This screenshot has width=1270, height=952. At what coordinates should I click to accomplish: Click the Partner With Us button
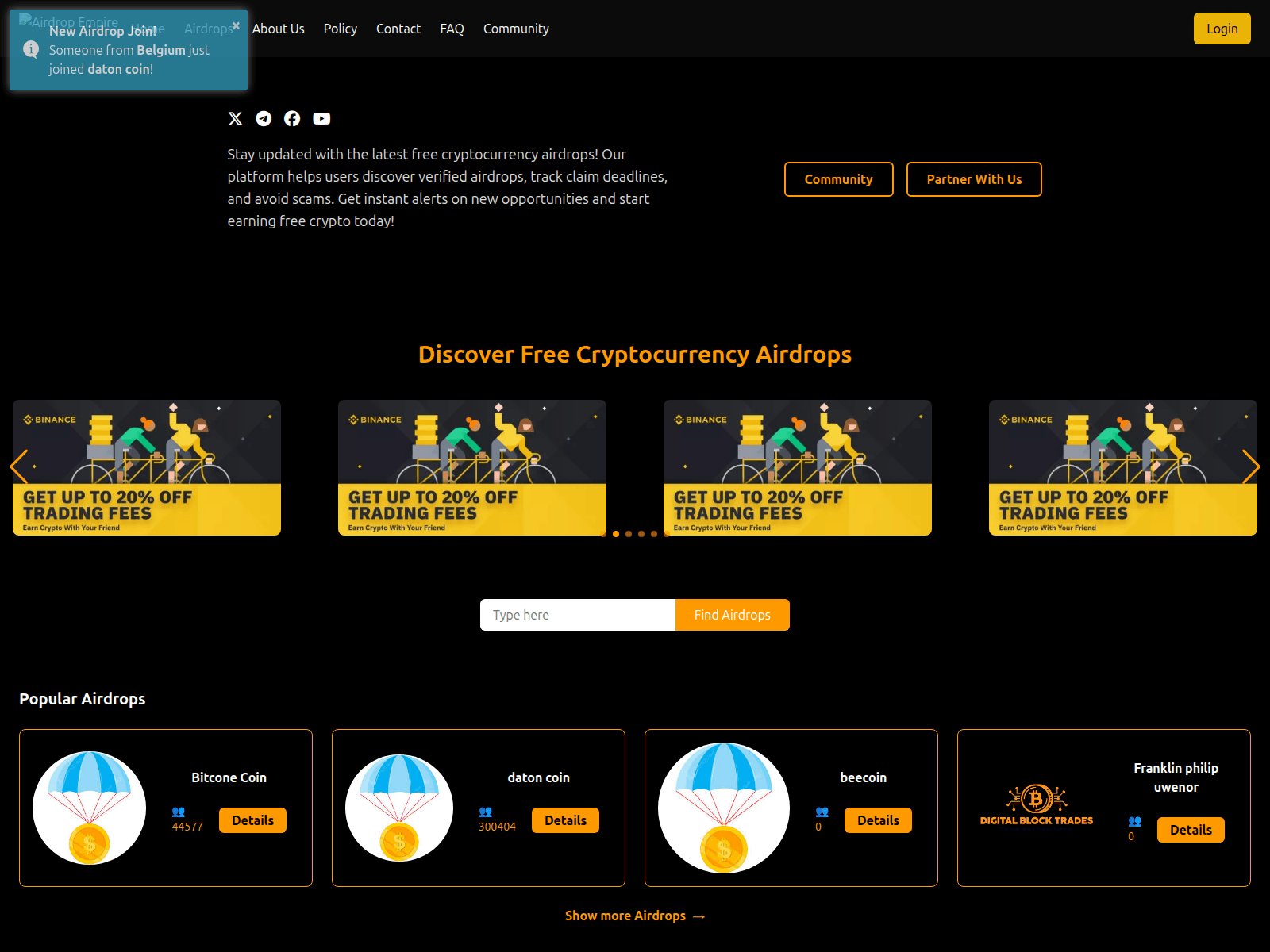tap(974, 179)
